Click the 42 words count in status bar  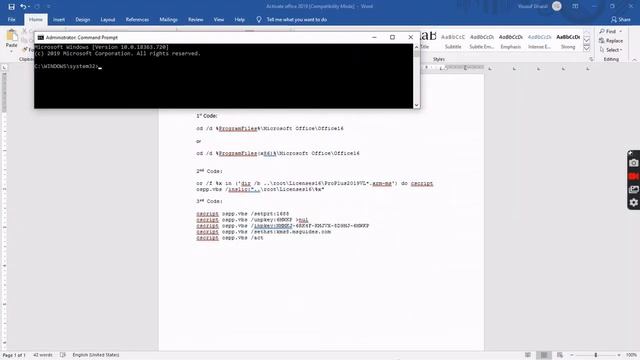[42, 355]
